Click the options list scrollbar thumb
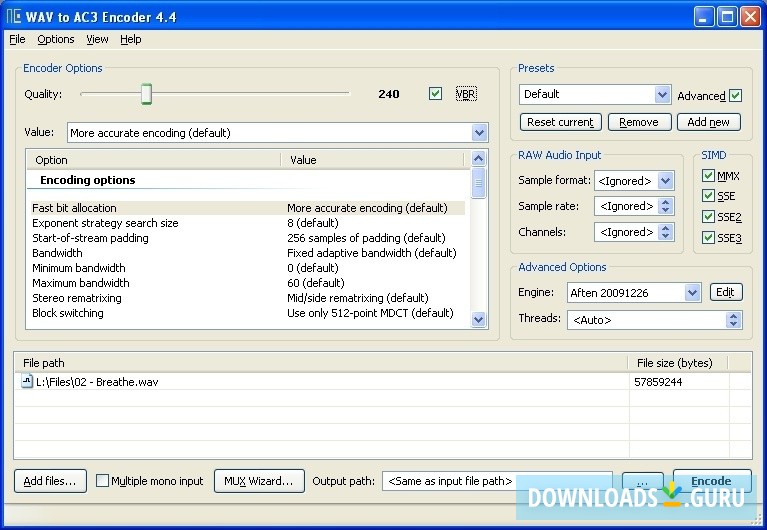Screen dimensions: 767x530 coord(478,183)
